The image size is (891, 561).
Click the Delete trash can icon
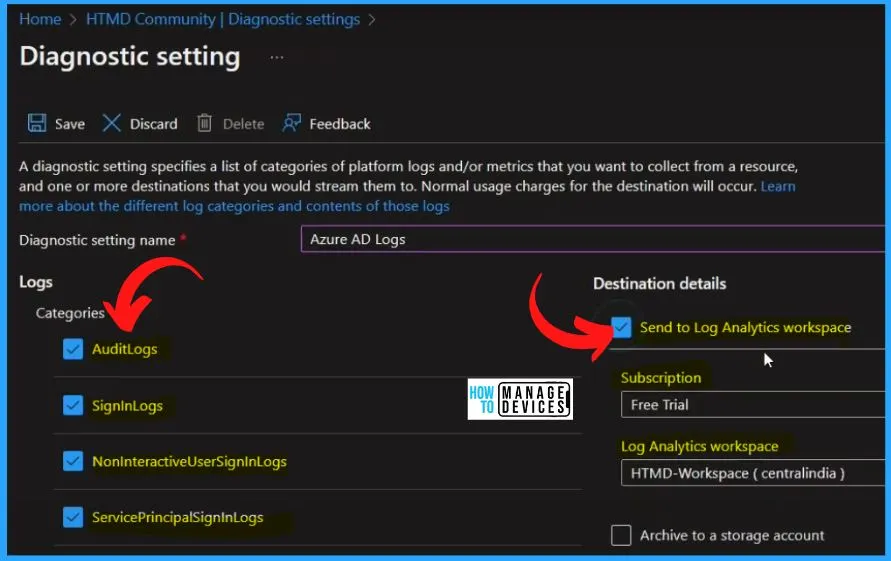coord(205,123)
